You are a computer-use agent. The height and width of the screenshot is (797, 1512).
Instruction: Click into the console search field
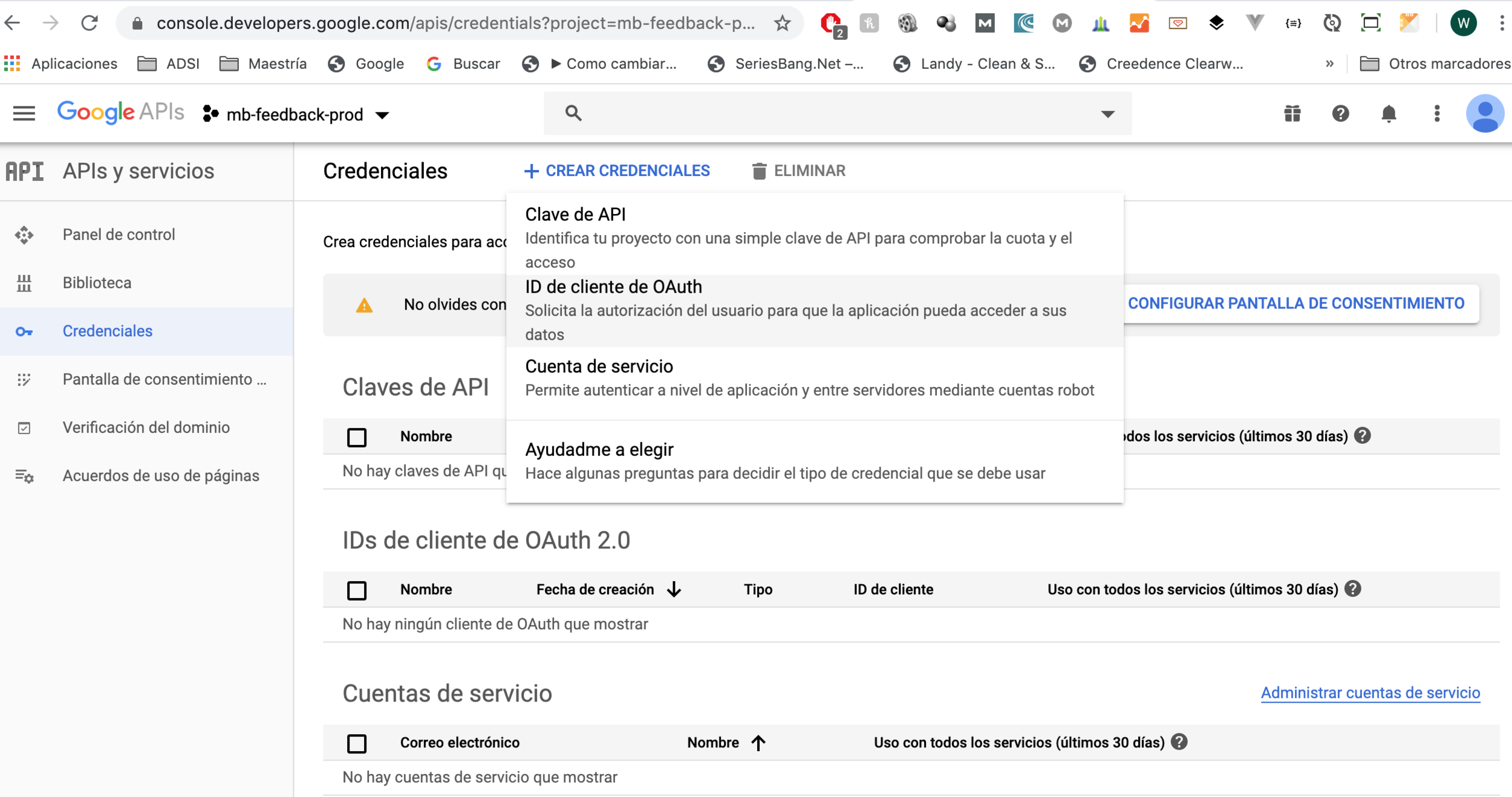pos(835,114)
